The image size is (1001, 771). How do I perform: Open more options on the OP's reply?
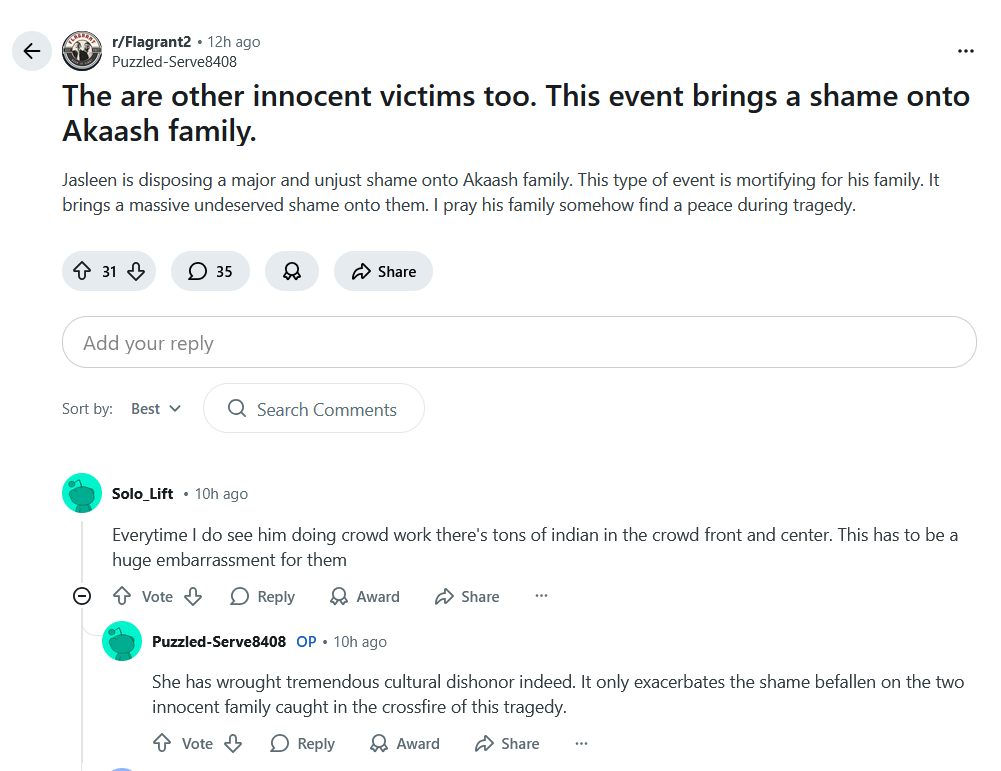pyautogui.click(x=581, y=743)
